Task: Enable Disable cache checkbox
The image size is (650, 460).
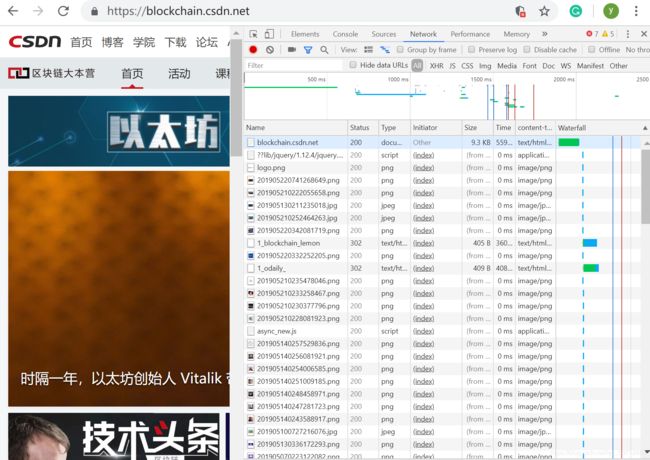Action: (526, 50)
